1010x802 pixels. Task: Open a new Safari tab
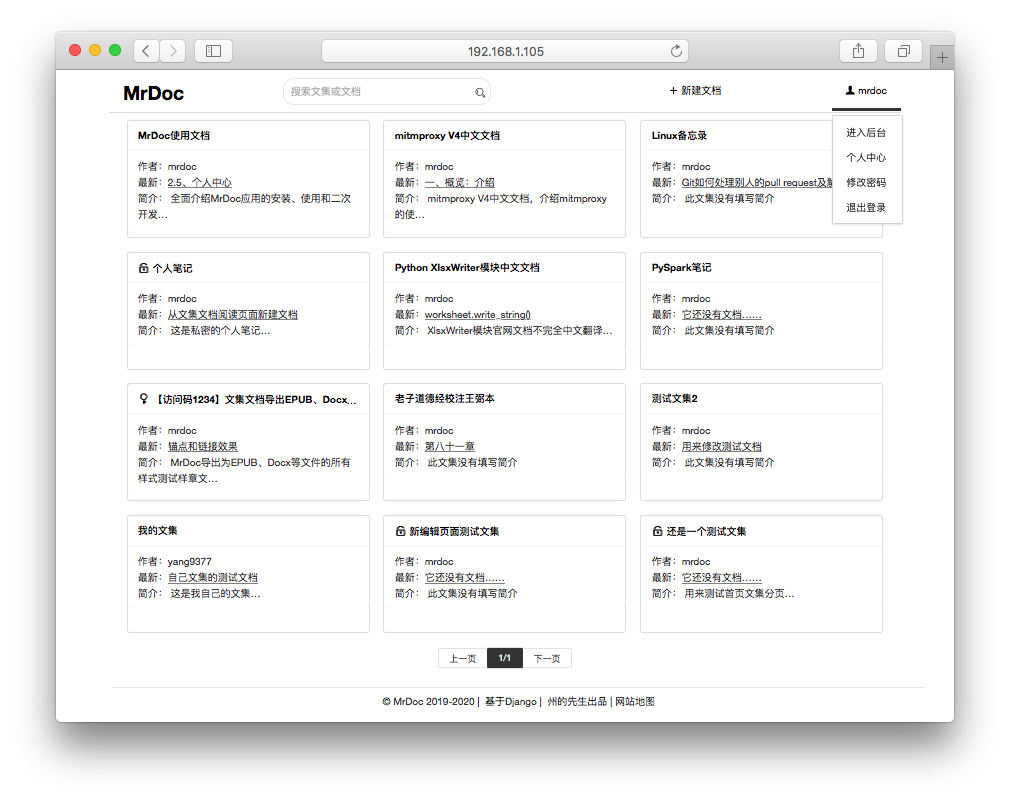click(941, 58)
